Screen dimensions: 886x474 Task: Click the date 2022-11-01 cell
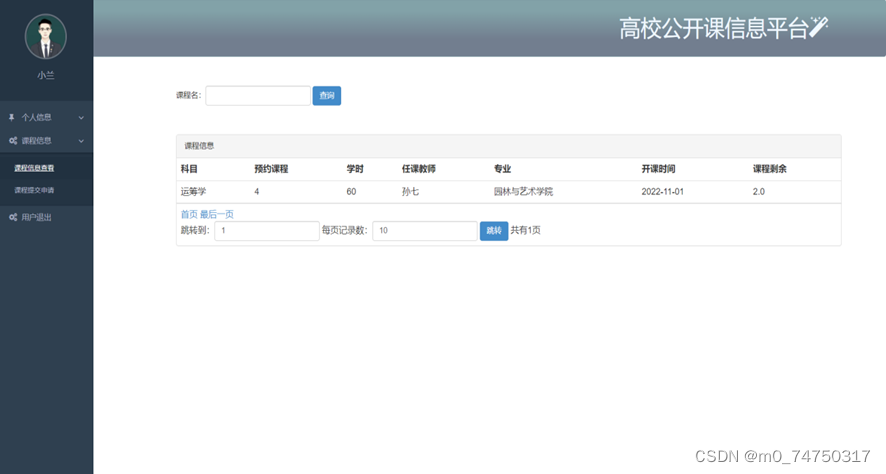[x=662, y=192]
